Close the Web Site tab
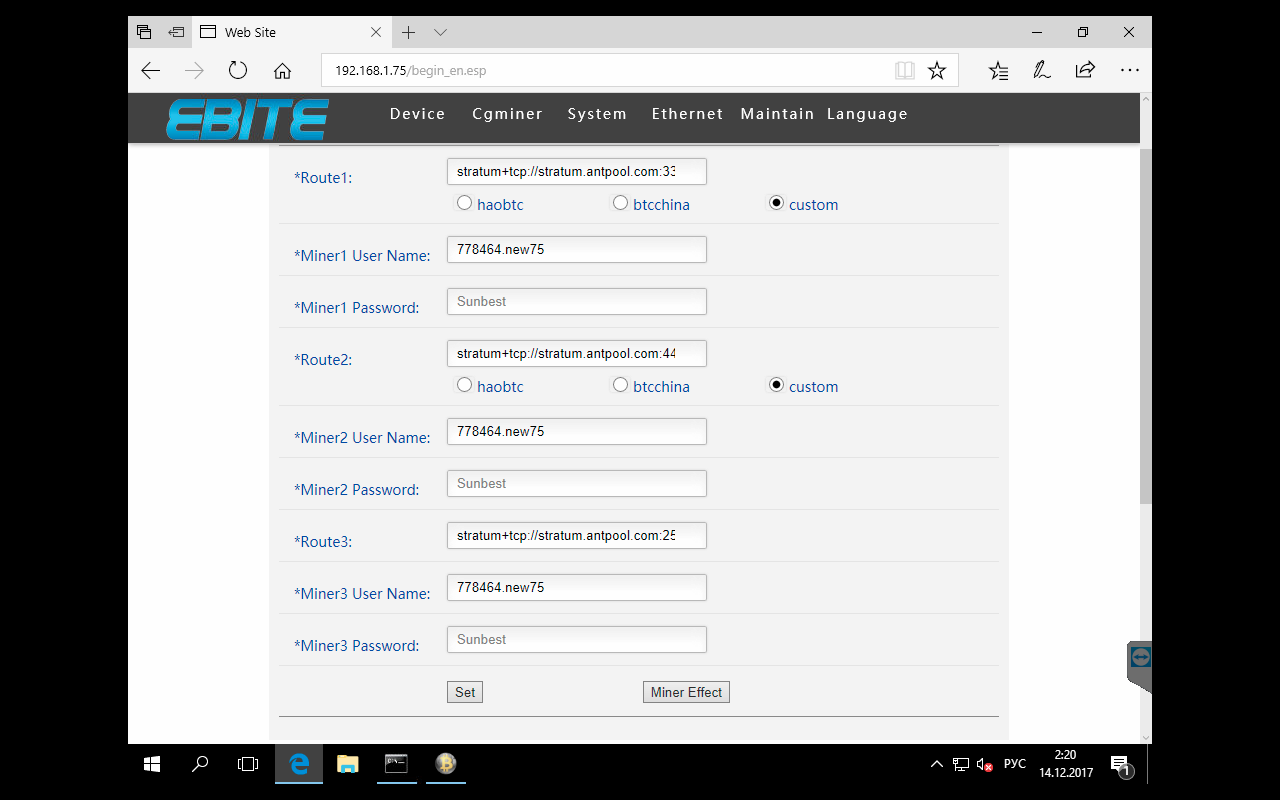The image size is (1280, 800). coord(376,32)
